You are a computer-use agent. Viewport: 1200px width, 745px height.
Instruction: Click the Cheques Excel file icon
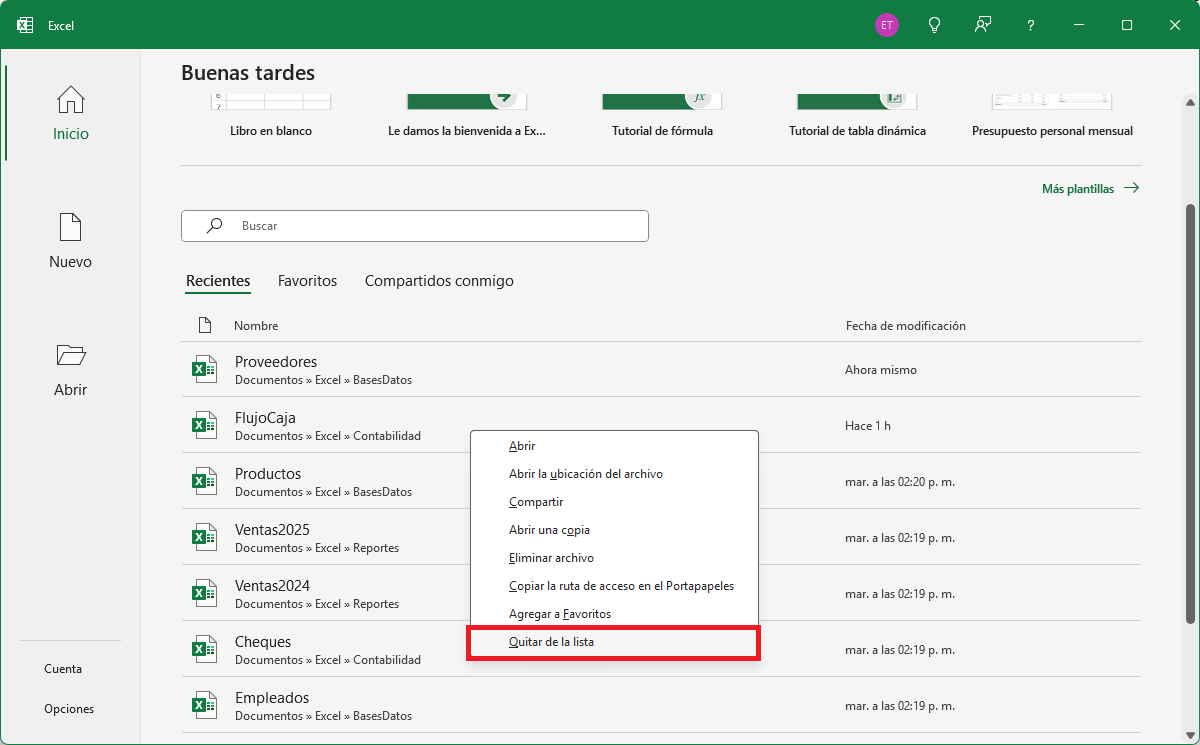[204, 650]
